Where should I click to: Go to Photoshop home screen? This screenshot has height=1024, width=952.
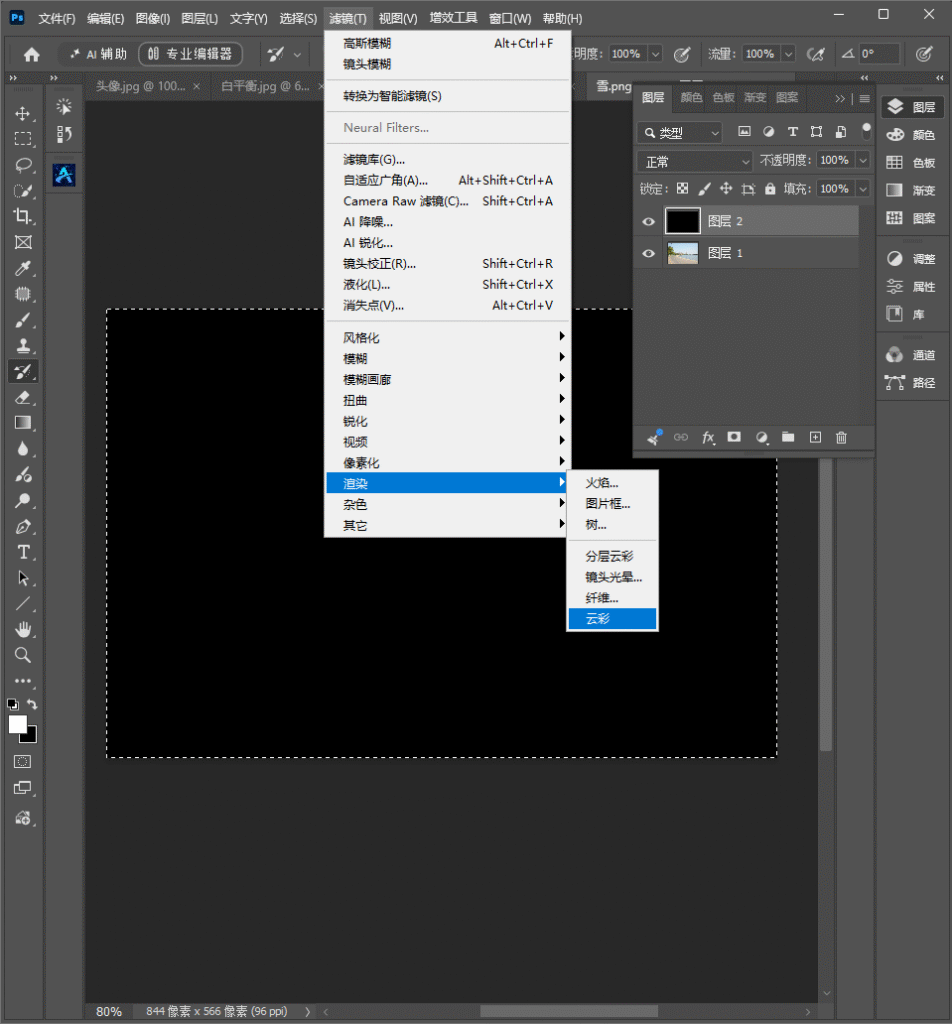tap(31, 54)
